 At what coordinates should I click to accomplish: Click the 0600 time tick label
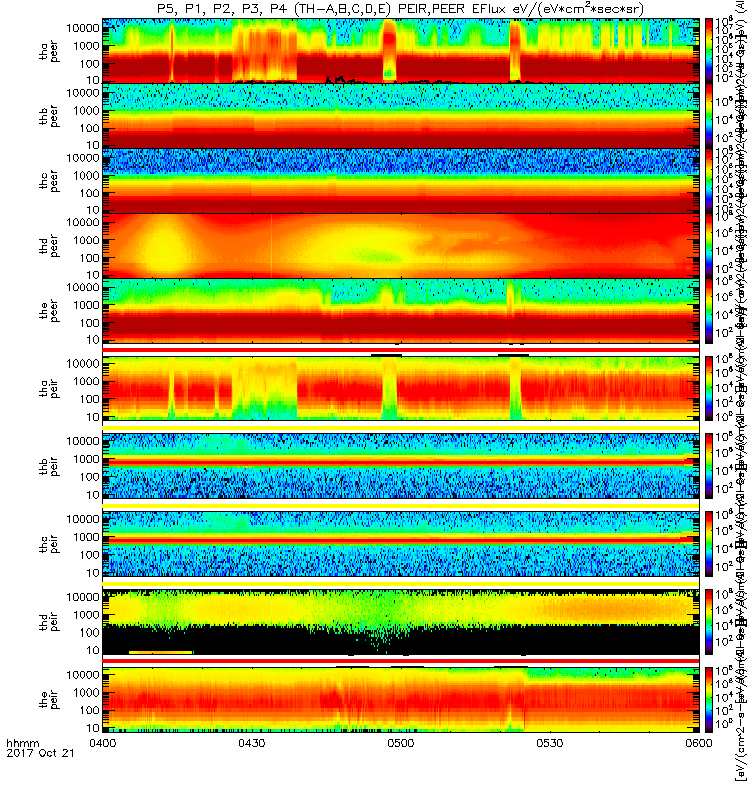tap(699, 743)
